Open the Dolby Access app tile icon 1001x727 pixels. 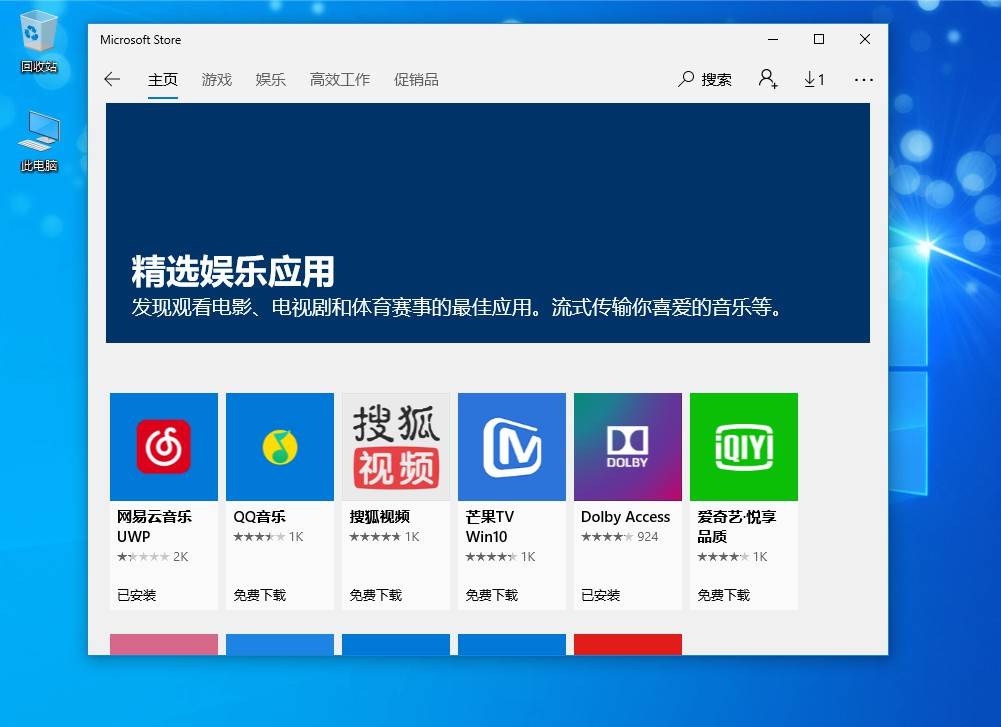(x=628, y=447)
